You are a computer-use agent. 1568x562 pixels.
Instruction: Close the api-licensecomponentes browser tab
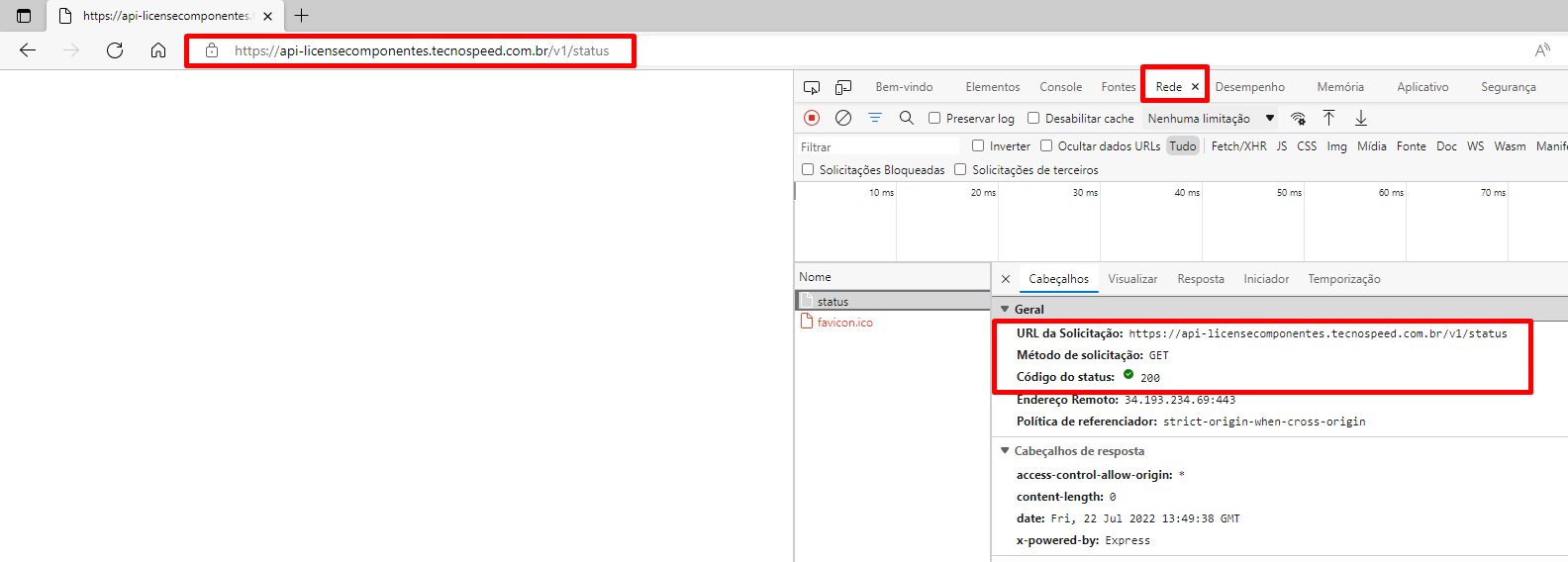tap(267, 16)
